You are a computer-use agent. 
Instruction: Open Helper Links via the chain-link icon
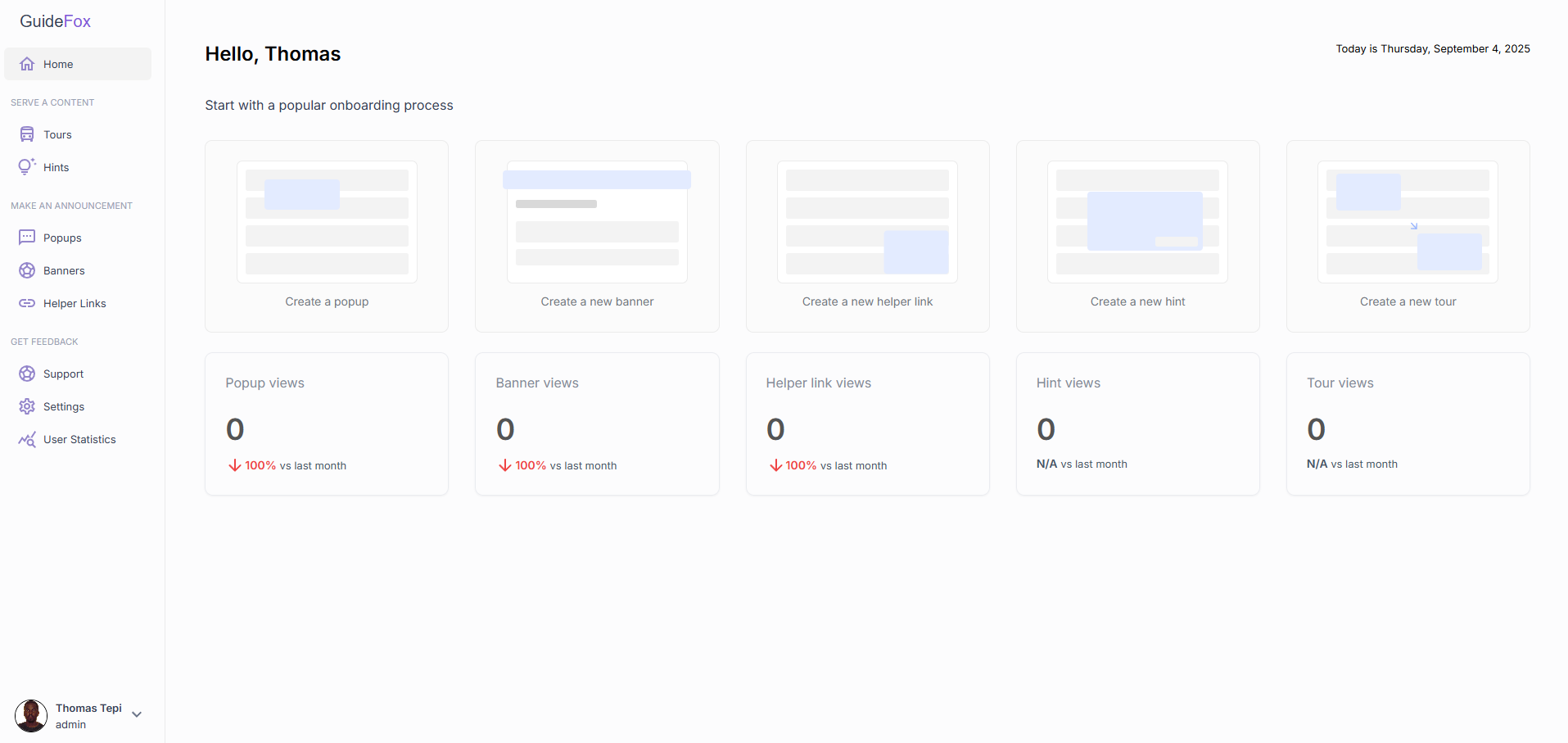[27, 302]
